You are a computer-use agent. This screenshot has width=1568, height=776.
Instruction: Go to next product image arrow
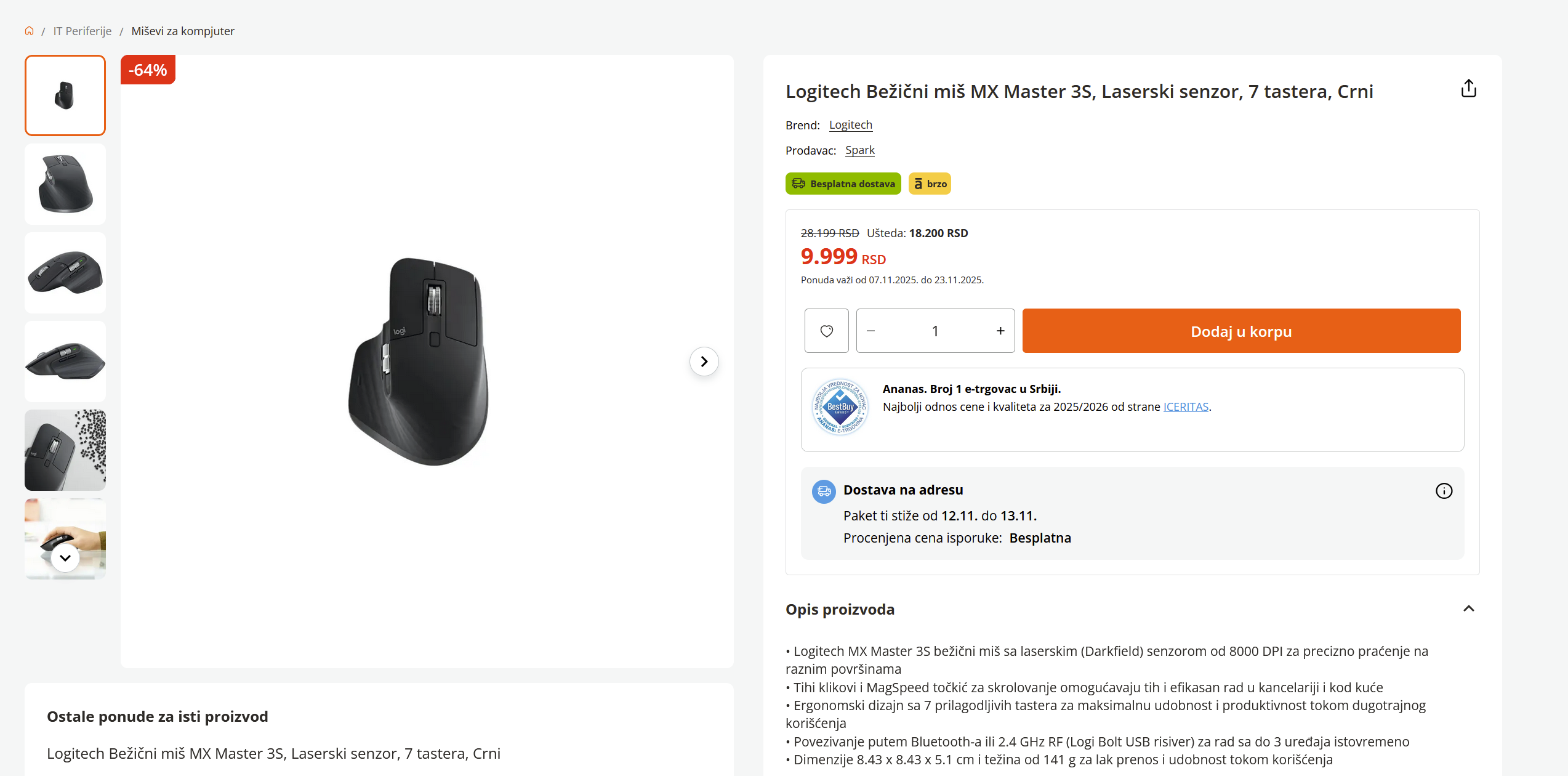[704, 362]
